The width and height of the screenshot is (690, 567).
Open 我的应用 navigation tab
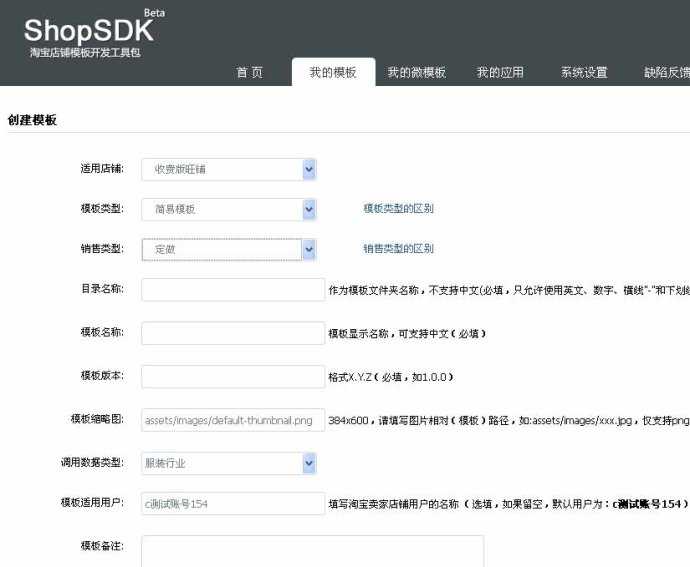(500, 73)
